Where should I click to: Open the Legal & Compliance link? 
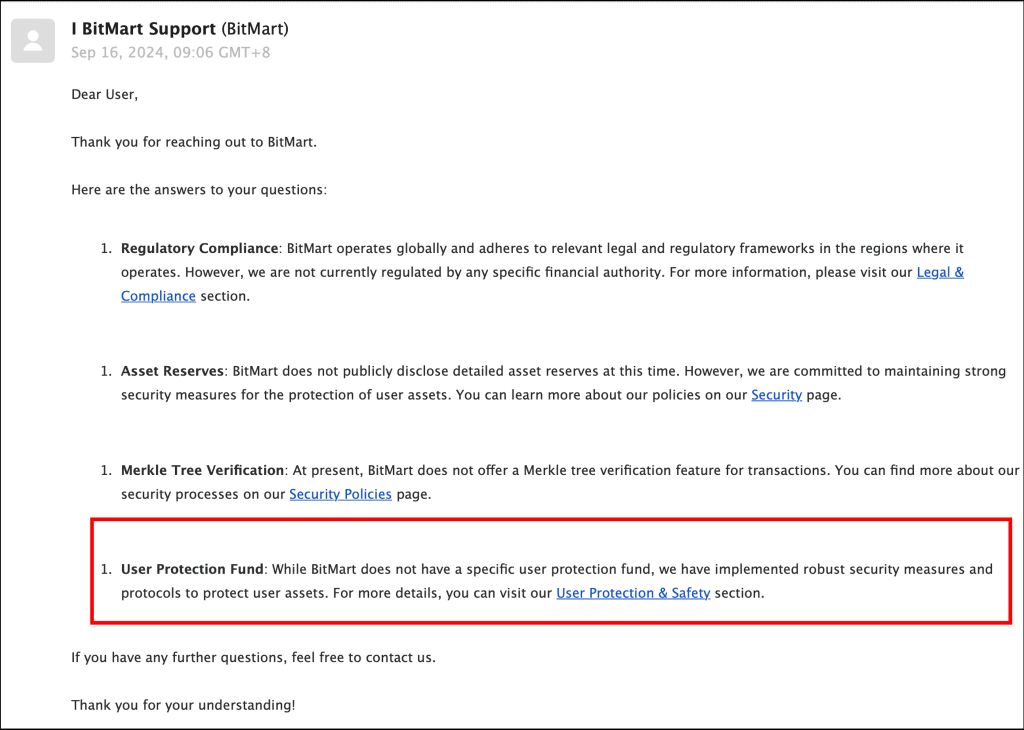940,272
